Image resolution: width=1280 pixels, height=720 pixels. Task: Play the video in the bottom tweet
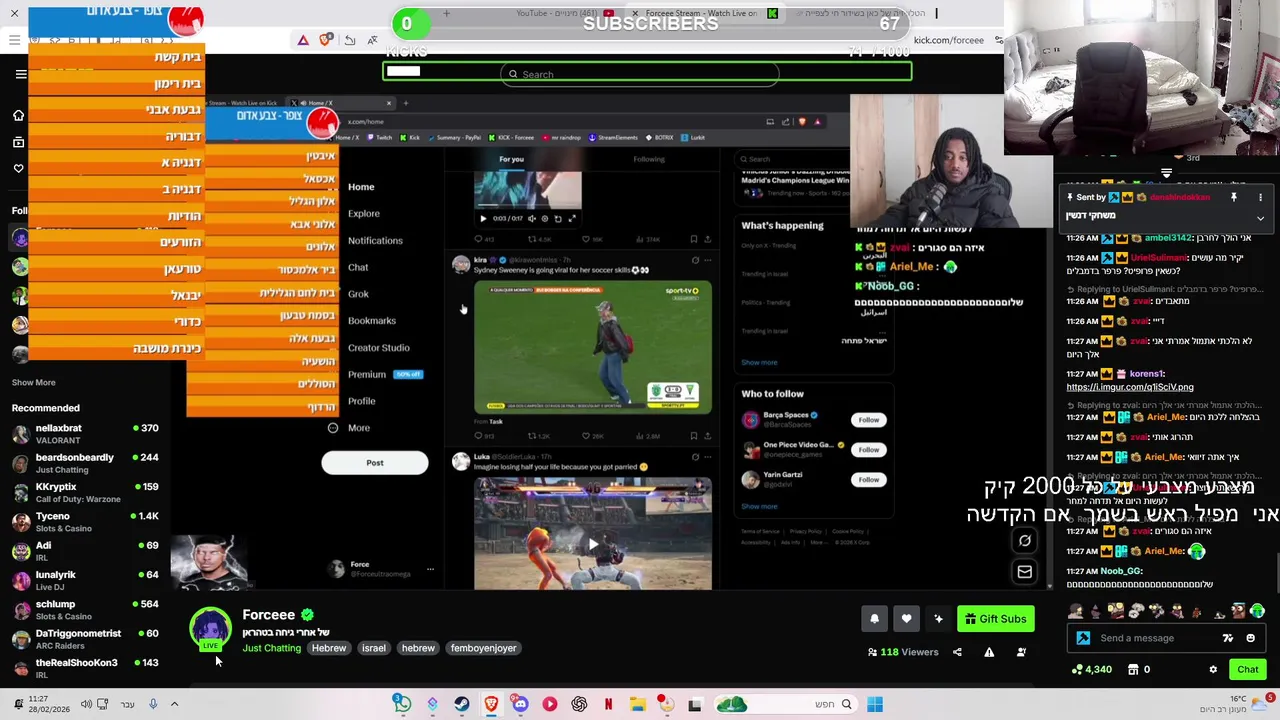[593, 545]
